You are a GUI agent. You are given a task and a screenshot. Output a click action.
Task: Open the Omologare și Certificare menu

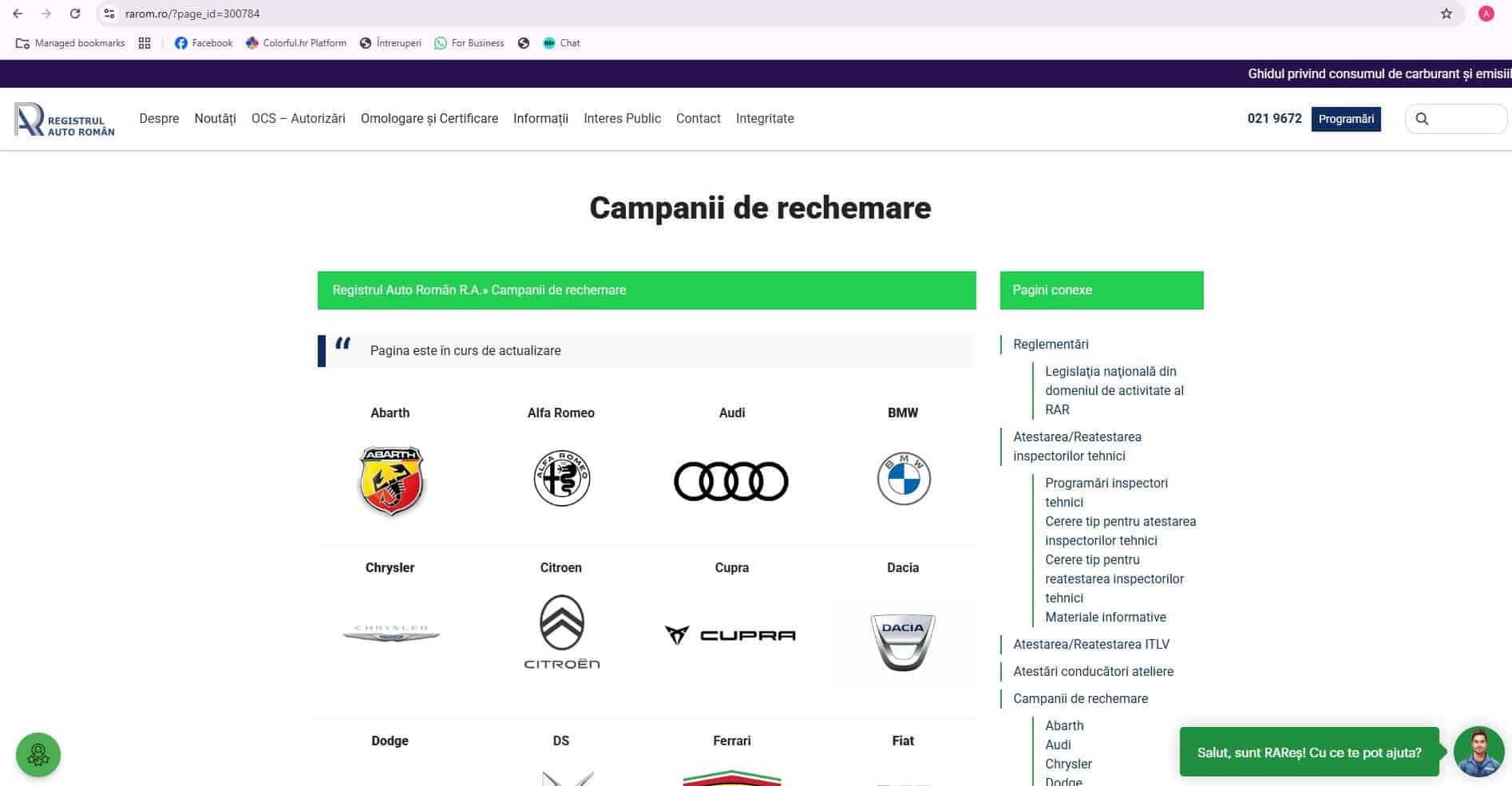429,118
